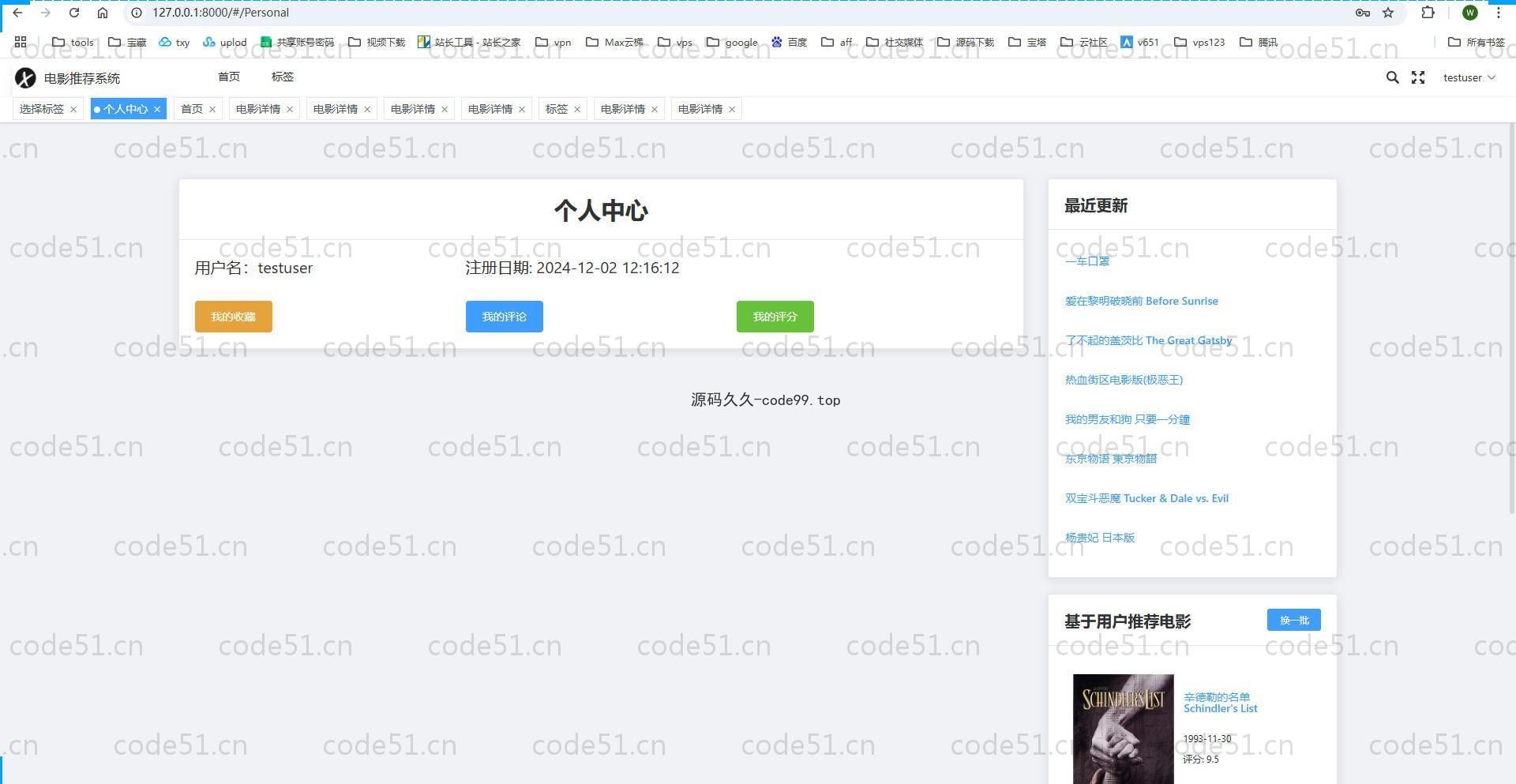Open the vps123 bookmark folder
Viewport: 1516px width, 784px height.
(x=1199, y=42)
